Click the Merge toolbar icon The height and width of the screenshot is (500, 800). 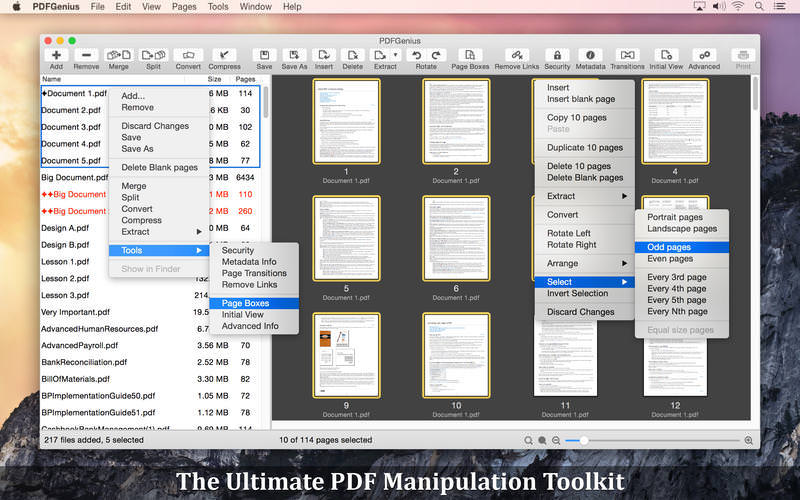tap(118, 56)
